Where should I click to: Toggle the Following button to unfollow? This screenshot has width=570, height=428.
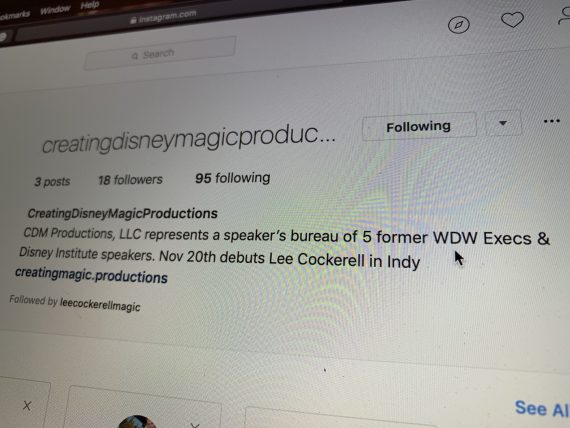(x=419, y=127)
